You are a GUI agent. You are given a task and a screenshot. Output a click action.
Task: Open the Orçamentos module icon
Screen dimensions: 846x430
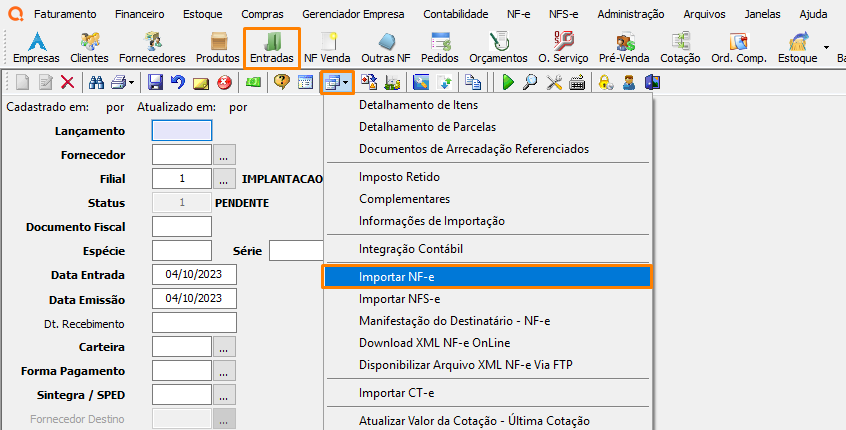[x=498, y=47]
